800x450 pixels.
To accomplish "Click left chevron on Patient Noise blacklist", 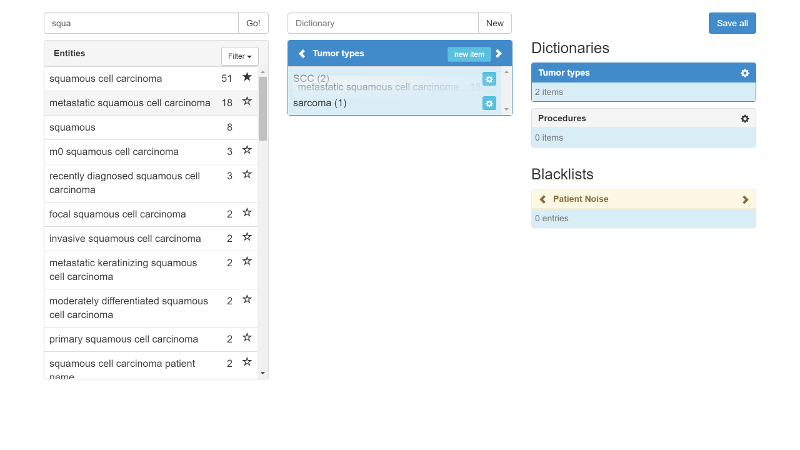I will point(542,199).
